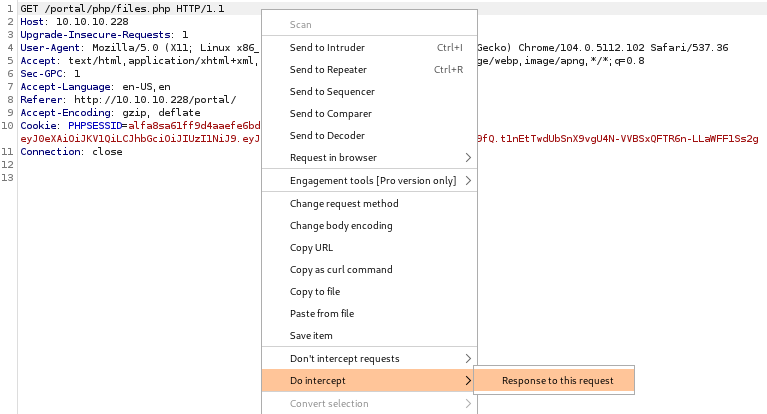
Task: Select Send to Intruder menu entry
Action: point(327,48)
